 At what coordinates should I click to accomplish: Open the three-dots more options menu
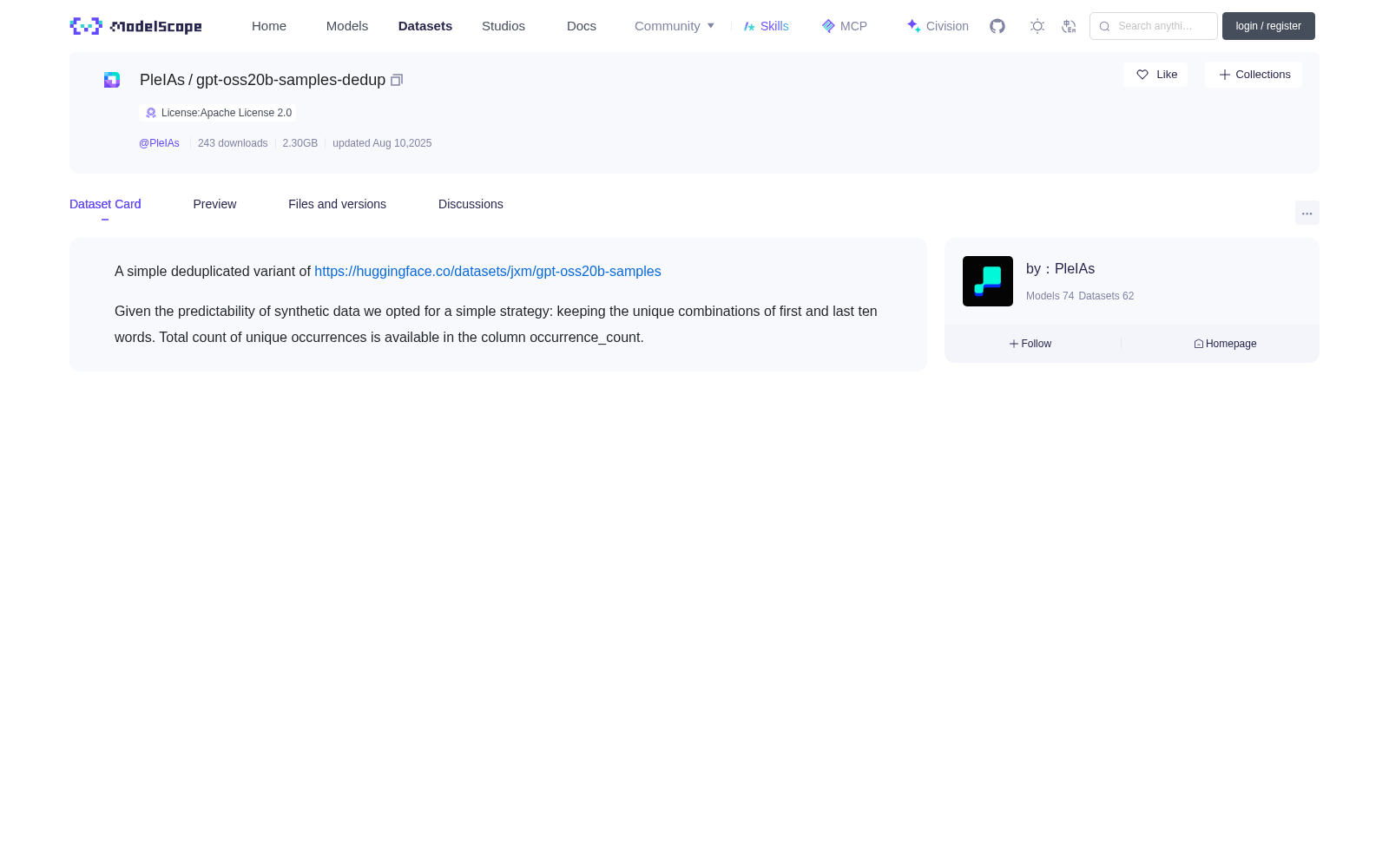click(1307, 213)
